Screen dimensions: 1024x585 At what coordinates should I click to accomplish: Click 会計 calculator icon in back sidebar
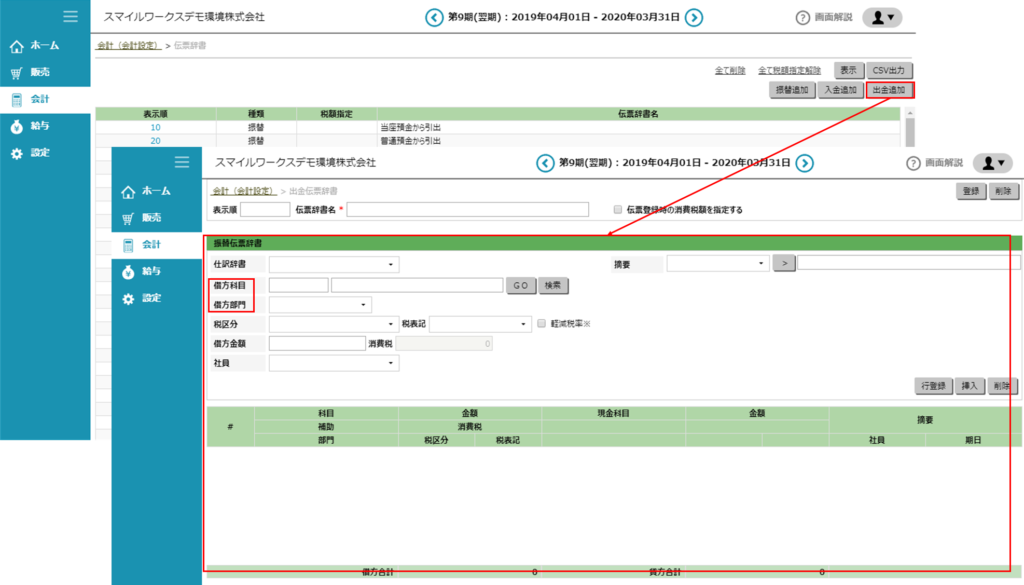(17, 100)
